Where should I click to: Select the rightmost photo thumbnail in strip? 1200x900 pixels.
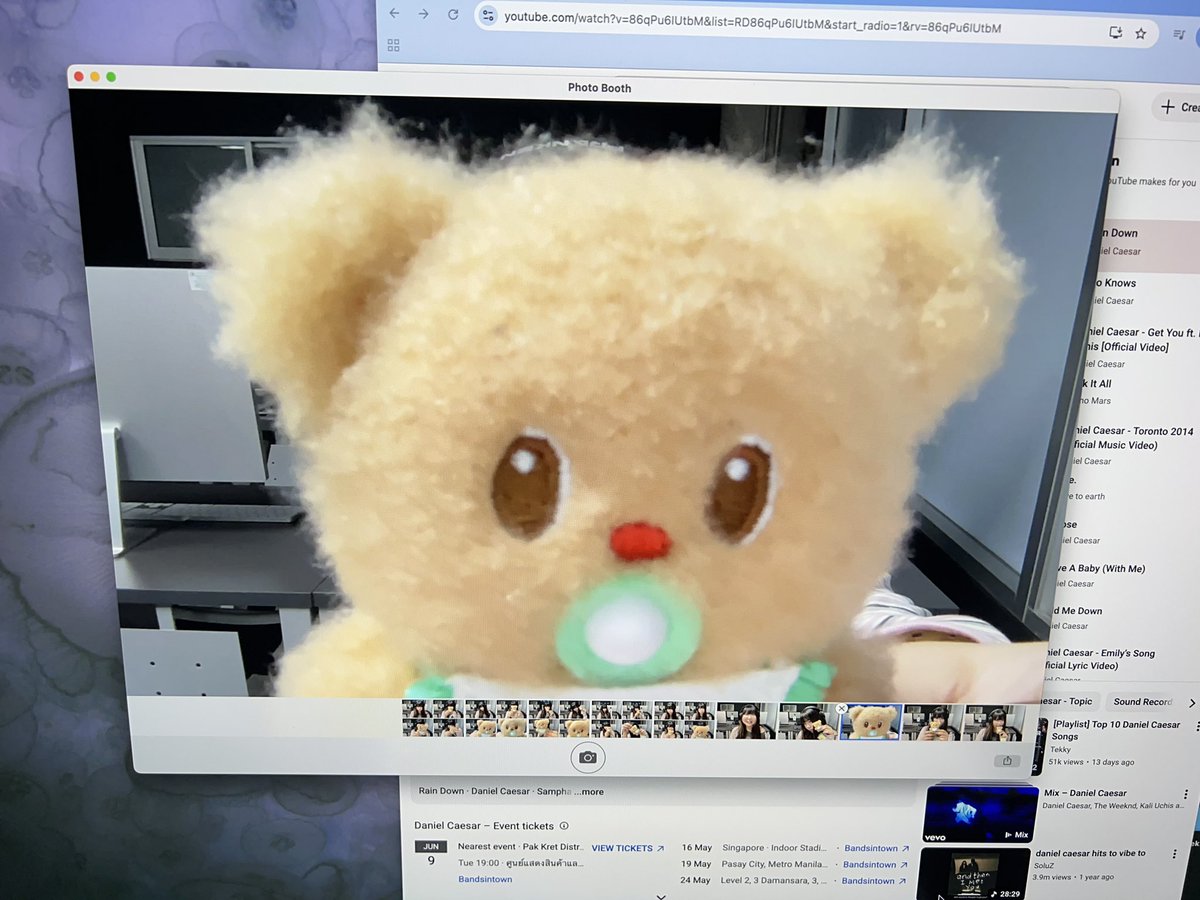tap(995, 723)
